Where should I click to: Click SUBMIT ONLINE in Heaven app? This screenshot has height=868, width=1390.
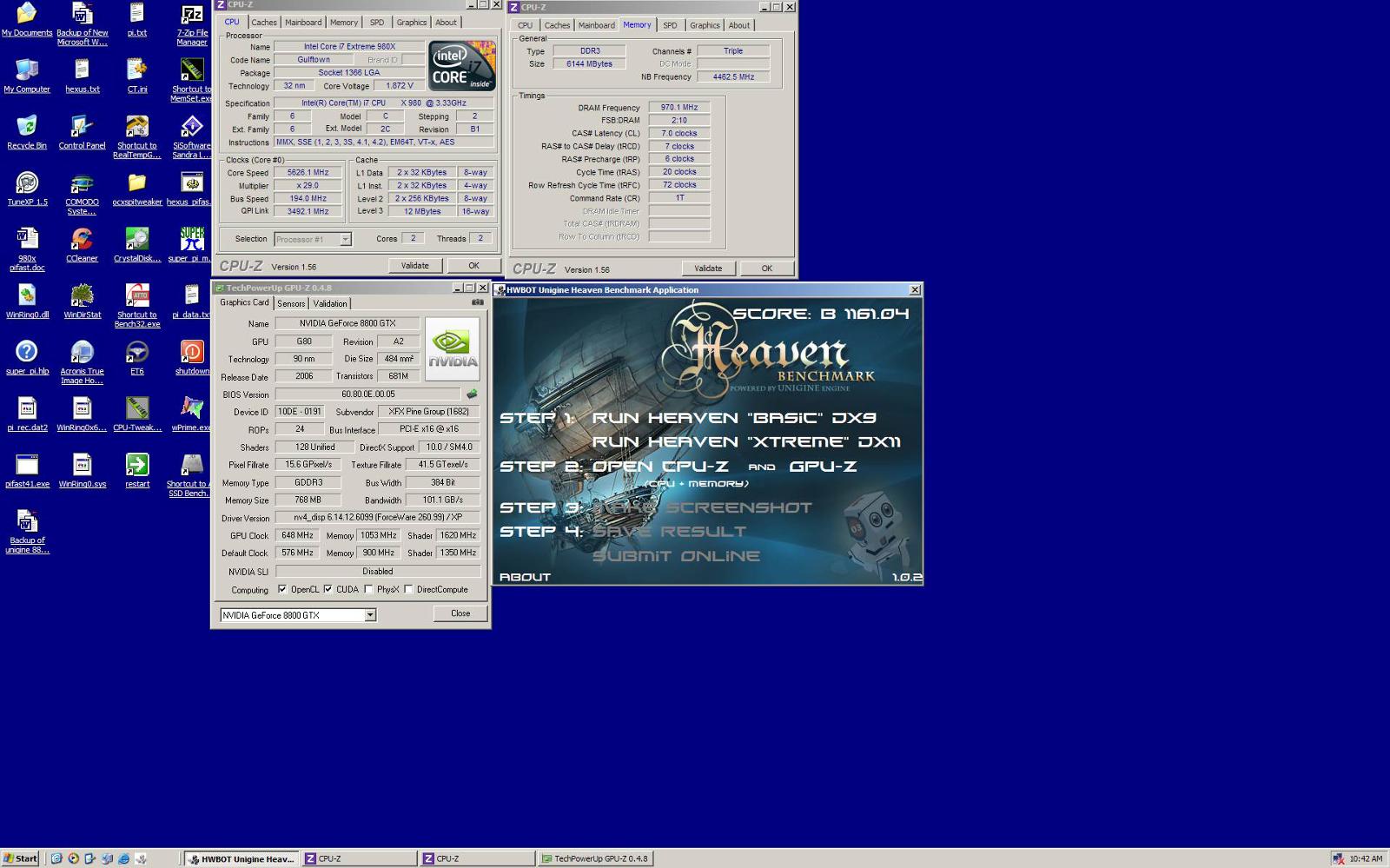coord(677,556)
